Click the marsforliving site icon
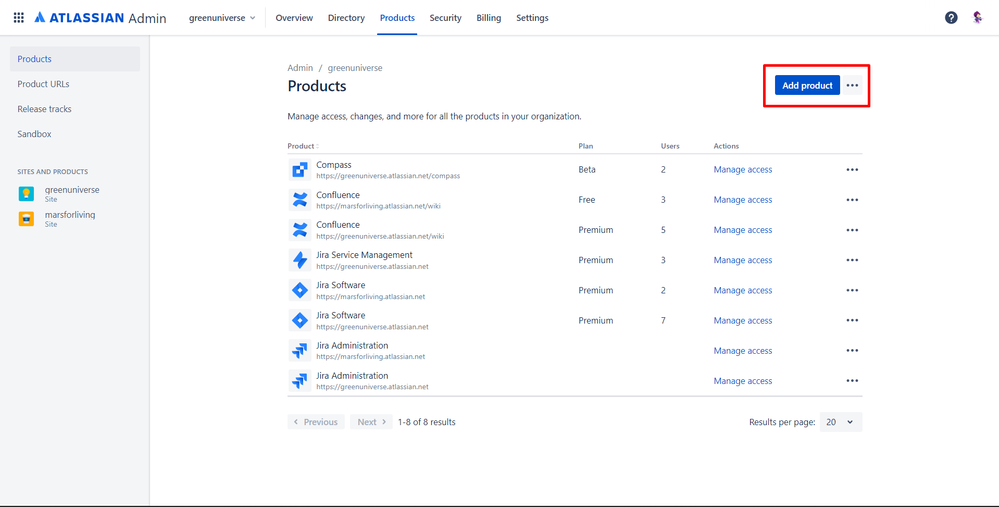 tap(27, 218)
